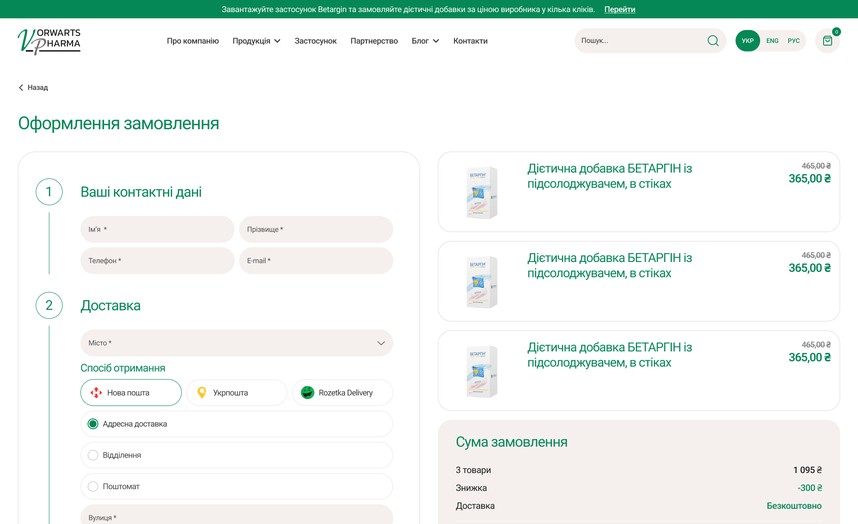Click the third product box thumbnail

click(482, 371)
